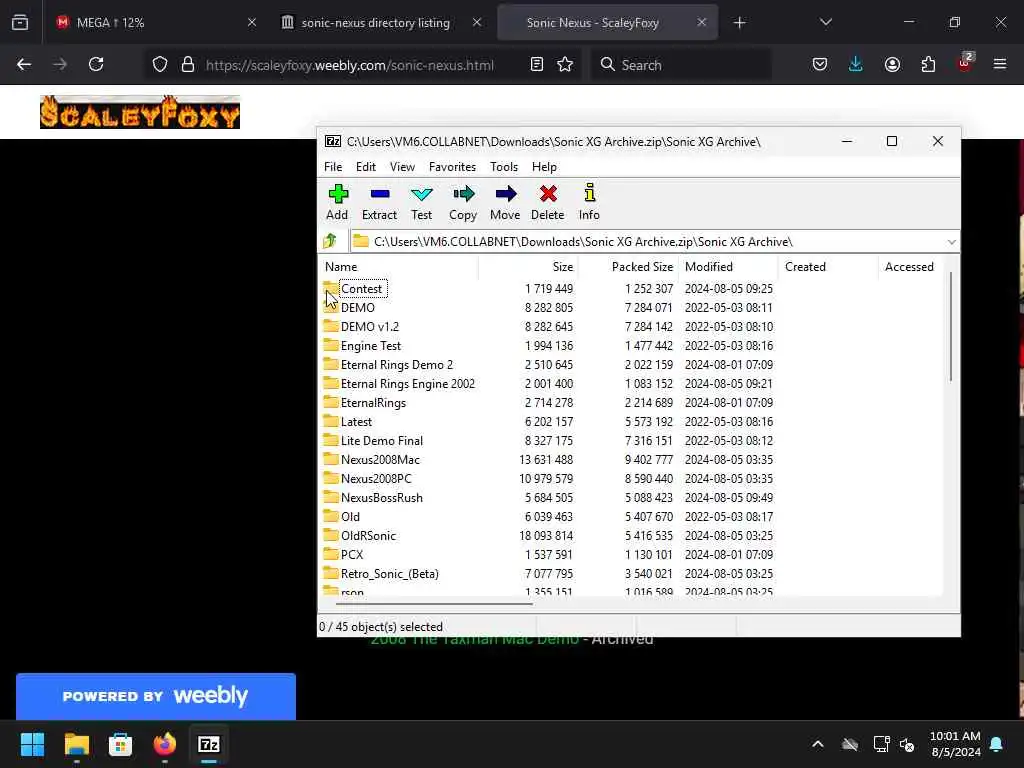The image size is (1024, 768).
Task: Reload the Firefox page
Action: (96, 64)
